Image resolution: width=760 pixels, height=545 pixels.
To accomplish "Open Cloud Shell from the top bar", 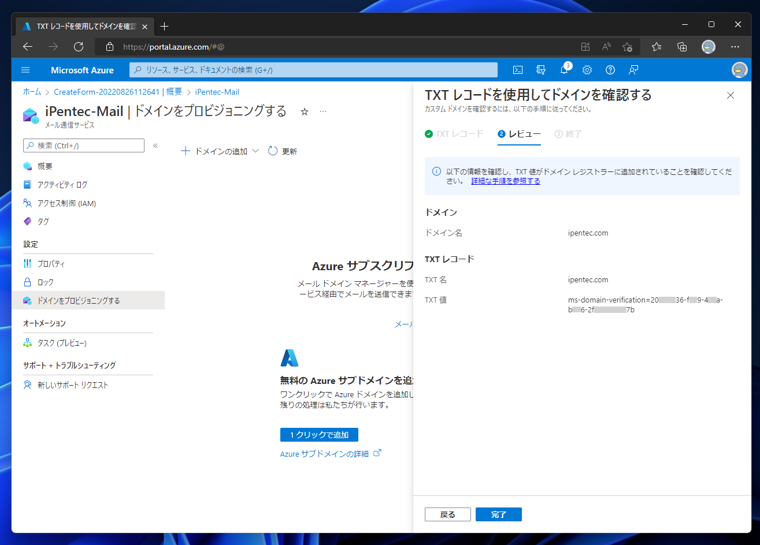I will (518, 70).
